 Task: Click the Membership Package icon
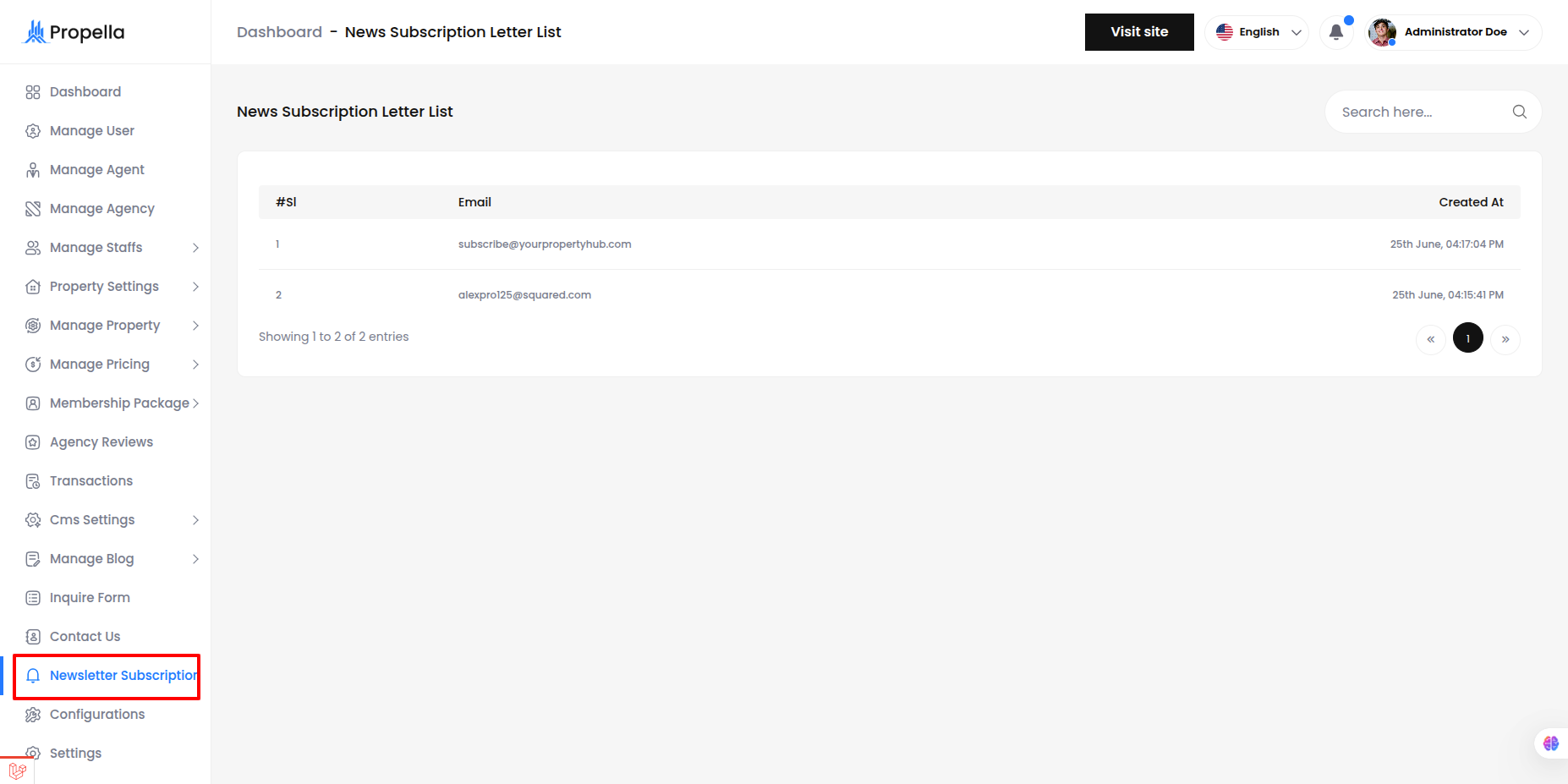pyautogui.click(x=33, y=403)
